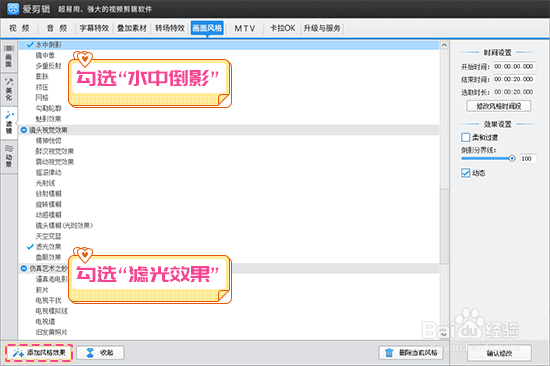Switch to the 动景 side tab
The image size is (550, 366).
click(x=9, y=157)
